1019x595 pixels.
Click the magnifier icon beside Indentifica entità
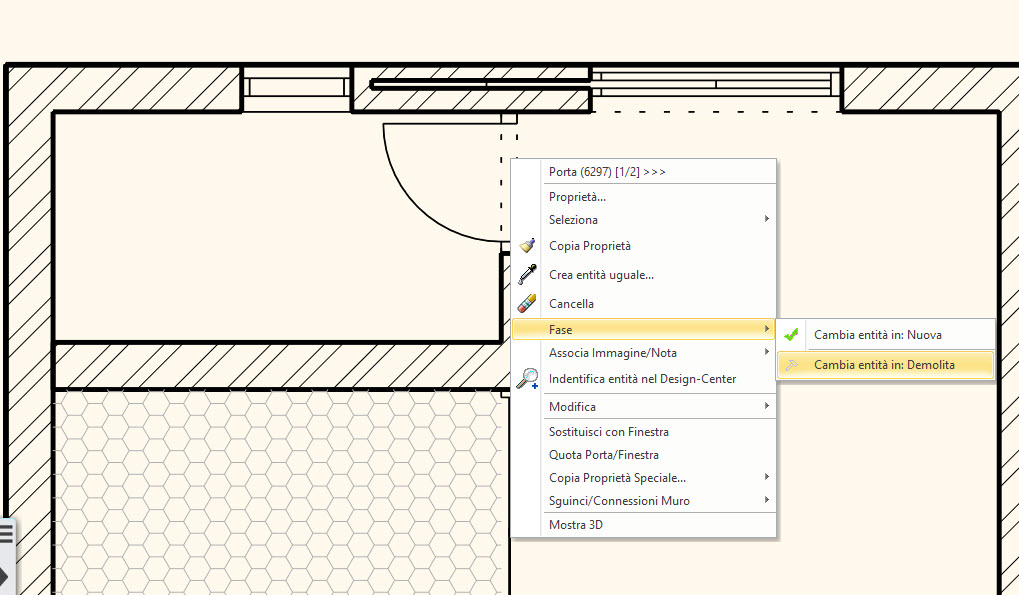(x=527, y=379)
